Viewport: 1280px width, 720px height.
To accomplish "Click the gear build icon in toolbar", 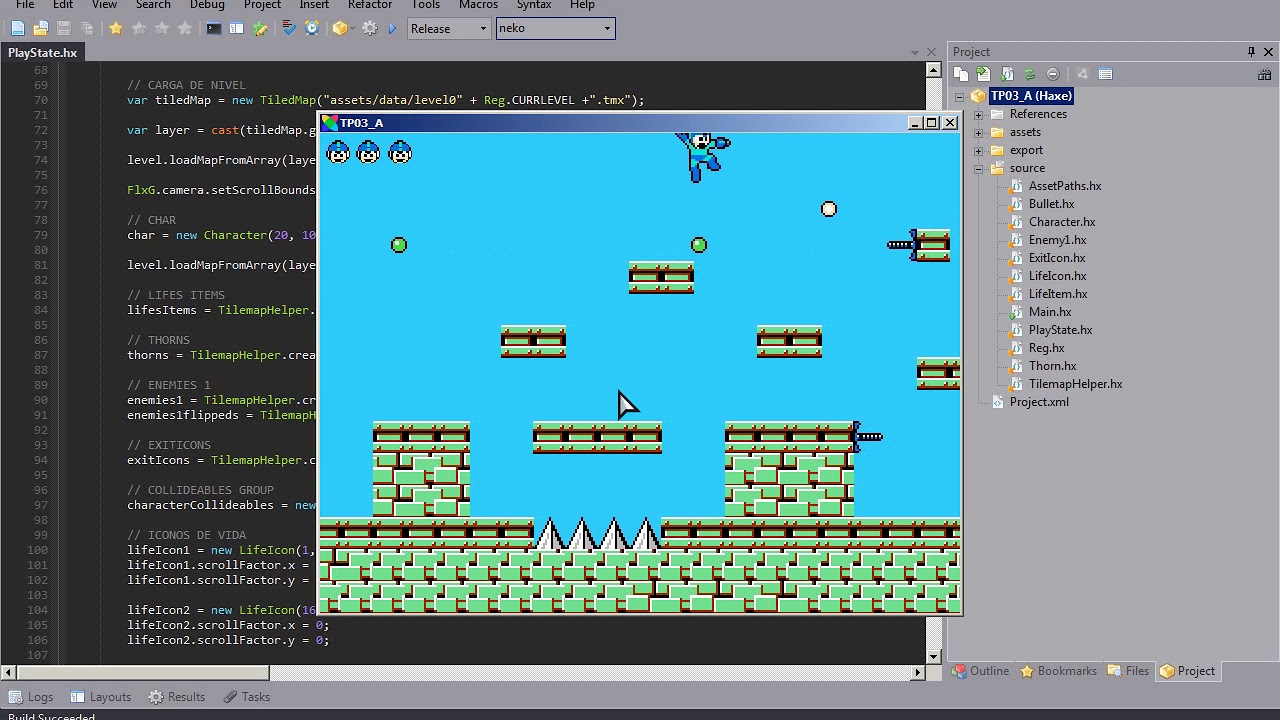I will pos(370,29).
